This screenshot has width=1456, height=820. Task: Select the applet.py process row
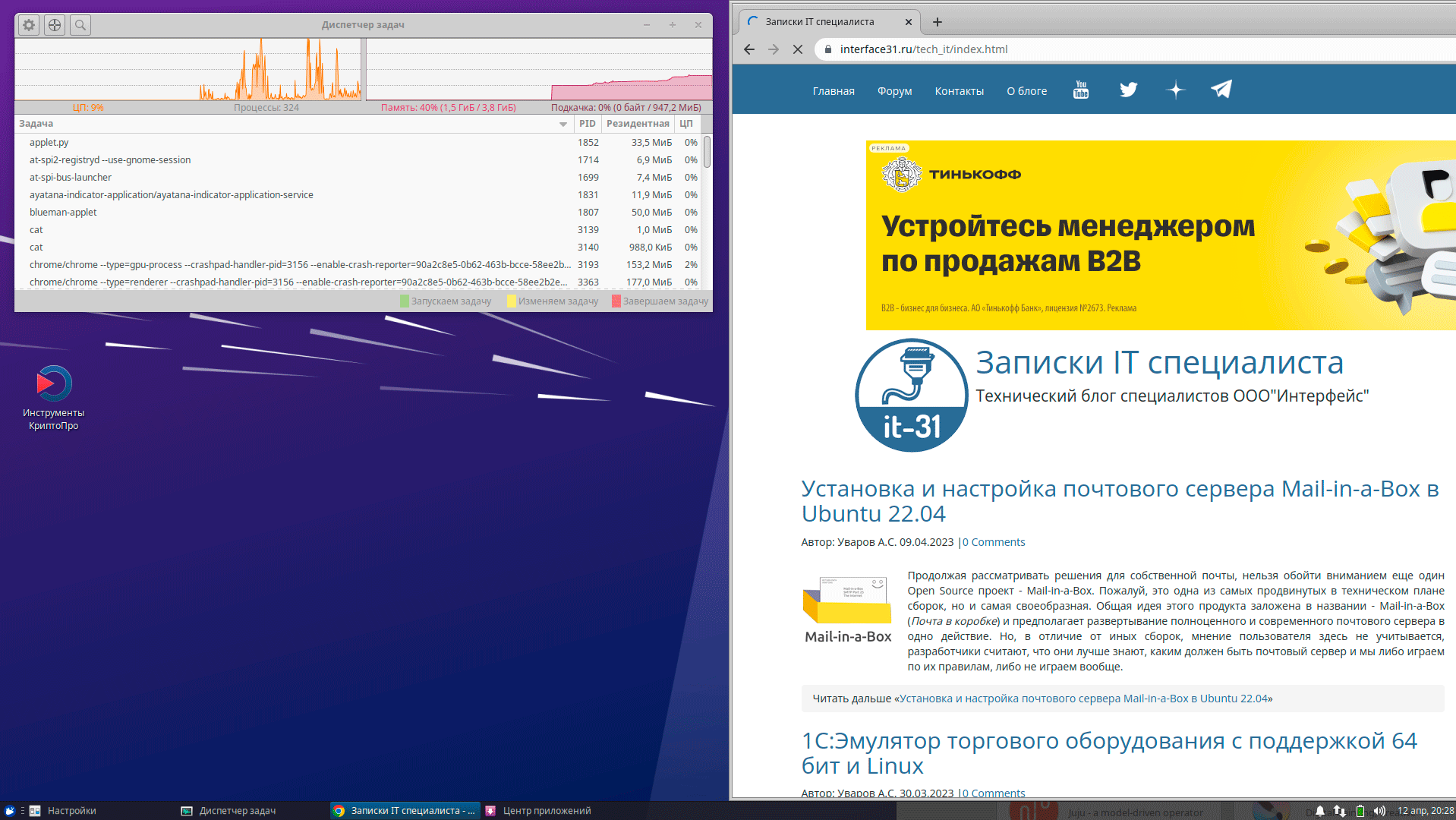[358, 143]
